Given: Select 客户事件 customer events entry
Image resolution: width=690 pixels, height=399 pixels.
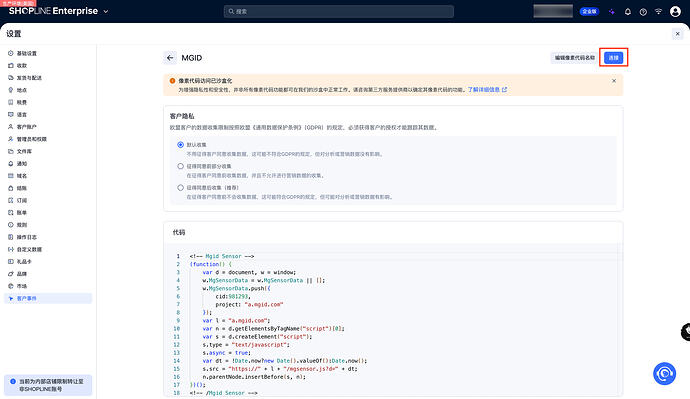Looking at the screenshot, I should point(48,298).
